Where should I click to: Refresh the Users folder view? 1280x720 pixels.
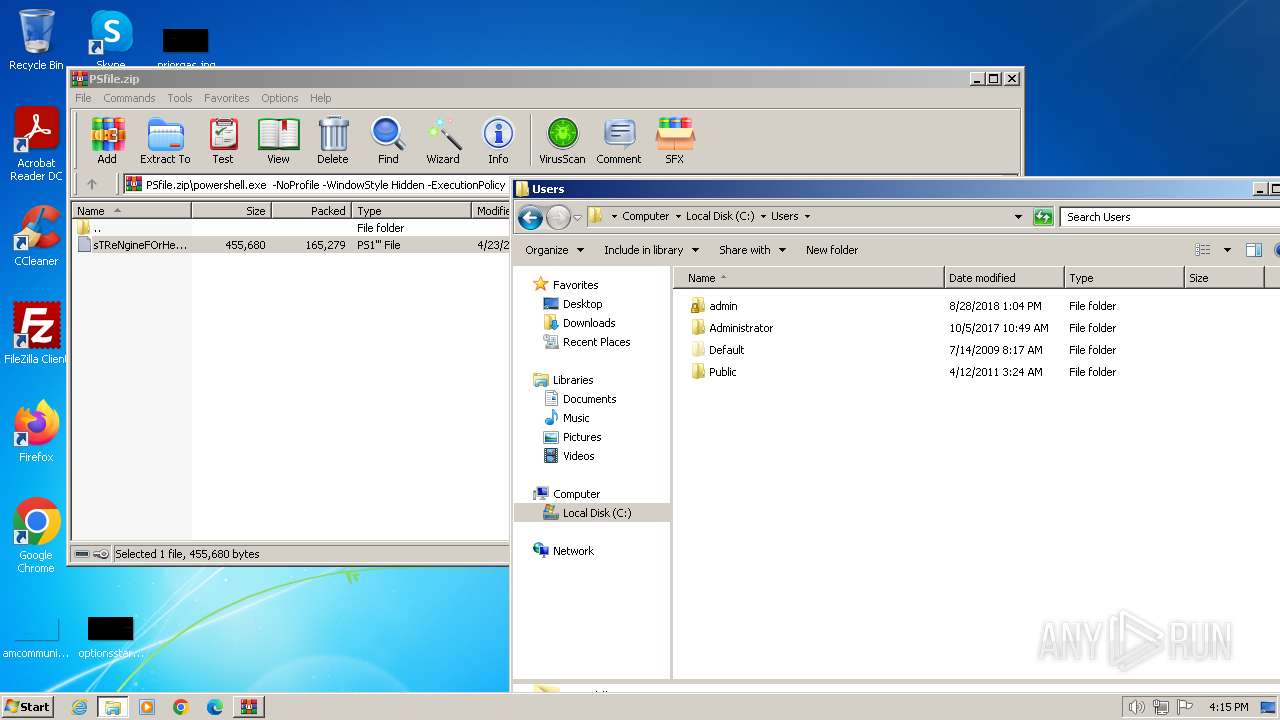pos(1043,217)
